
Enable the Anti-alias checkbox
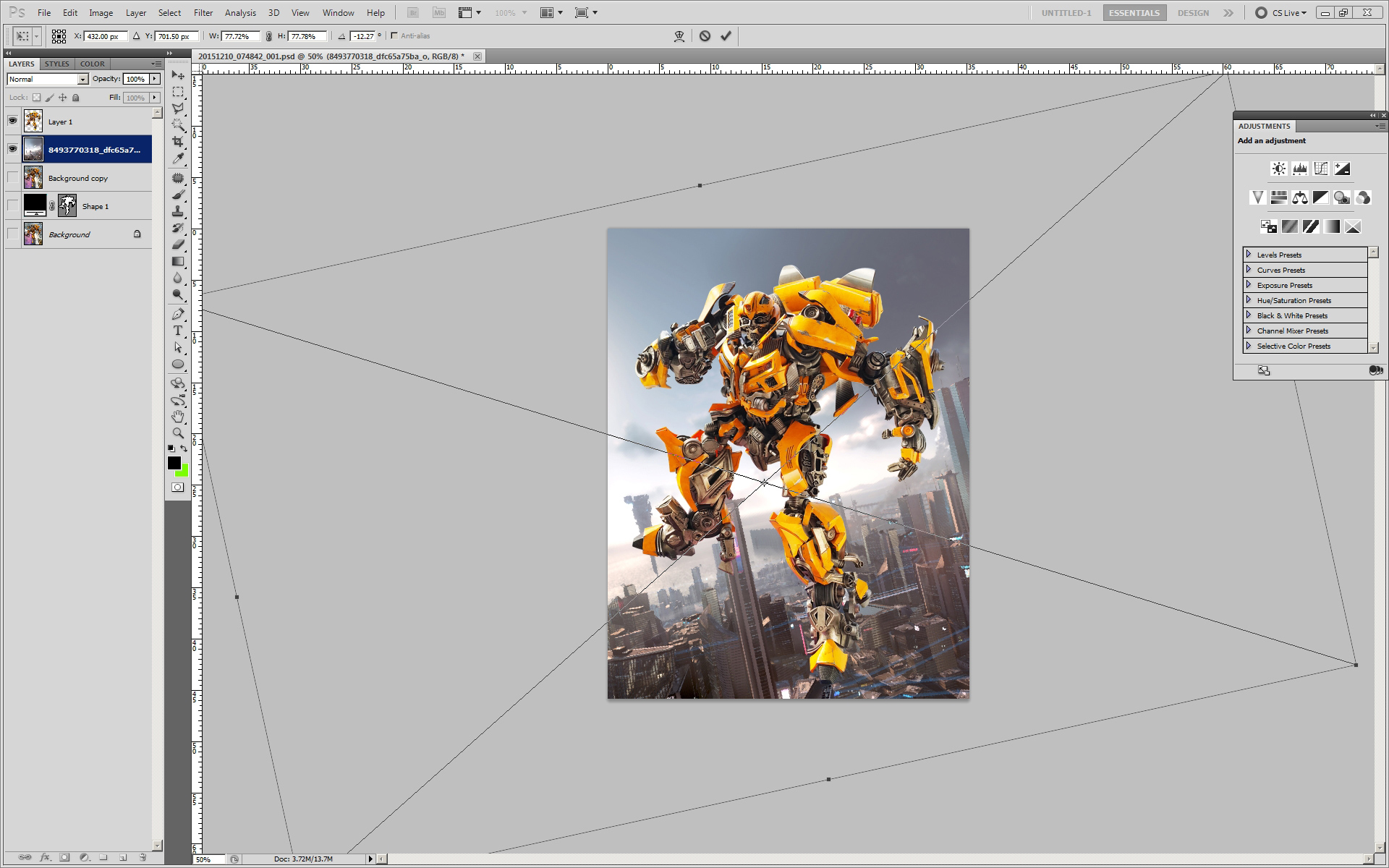click(394, 35)
